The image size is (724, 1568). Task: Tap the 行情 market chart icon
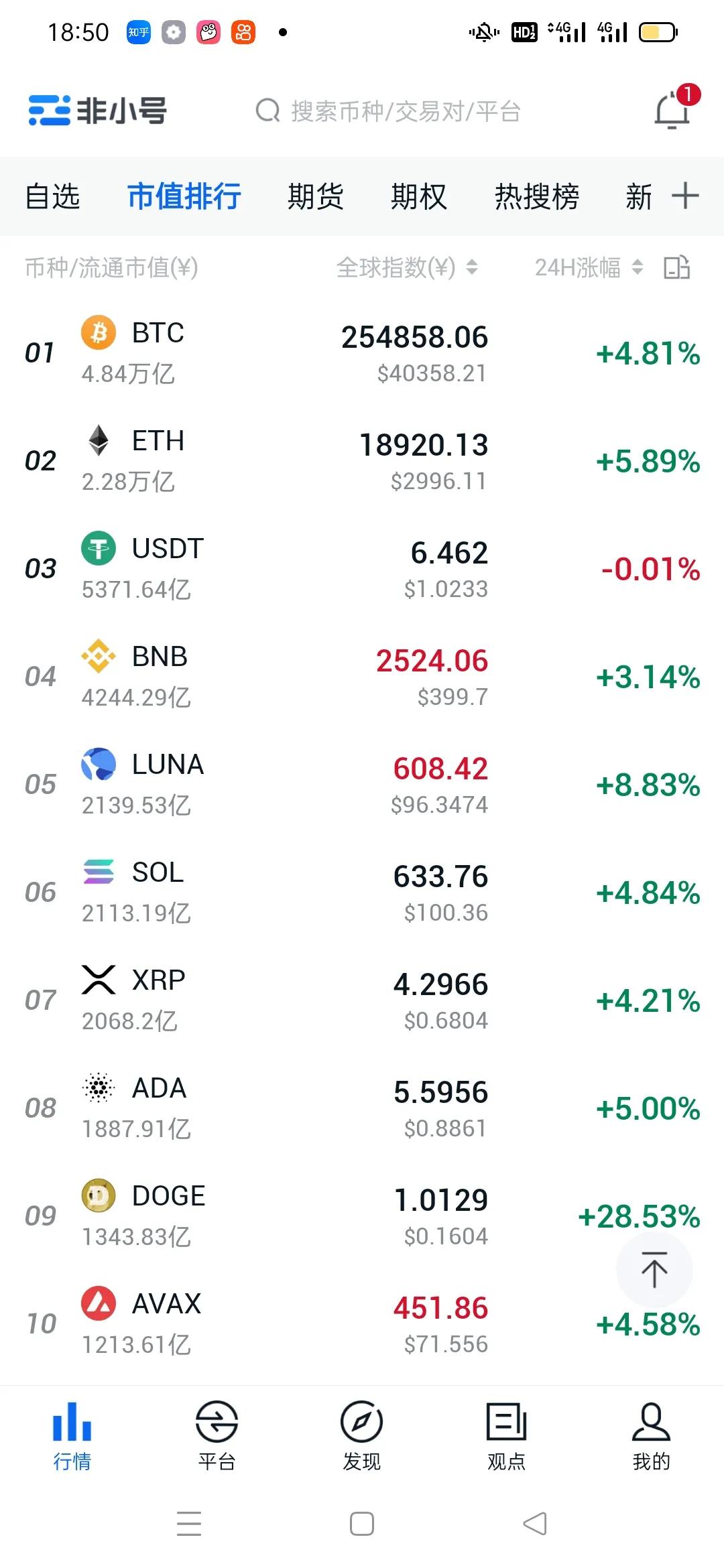pyautogui.click(x=72, y=1421)
